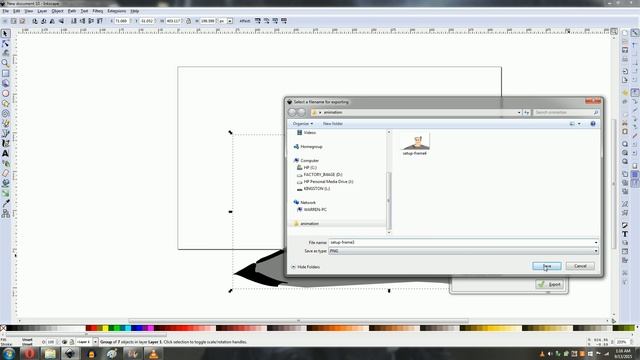The image size is (640, 360).
Task: Select the Paint Bucket tool
Action: point(5,183)
